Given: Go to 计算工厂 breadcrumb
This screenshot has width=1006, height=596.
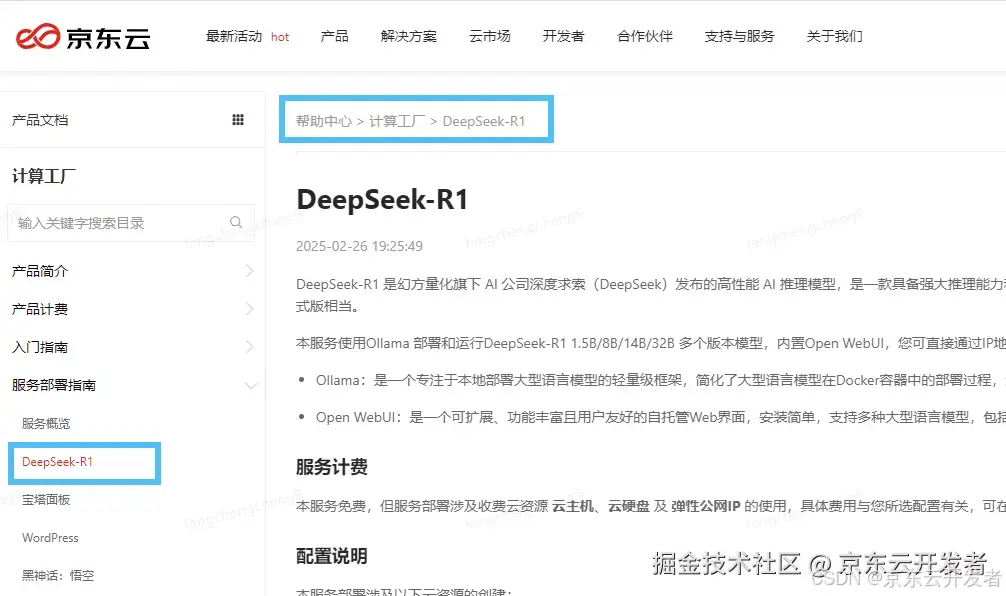Looking at the screenshot, I should tap(397, 121).
